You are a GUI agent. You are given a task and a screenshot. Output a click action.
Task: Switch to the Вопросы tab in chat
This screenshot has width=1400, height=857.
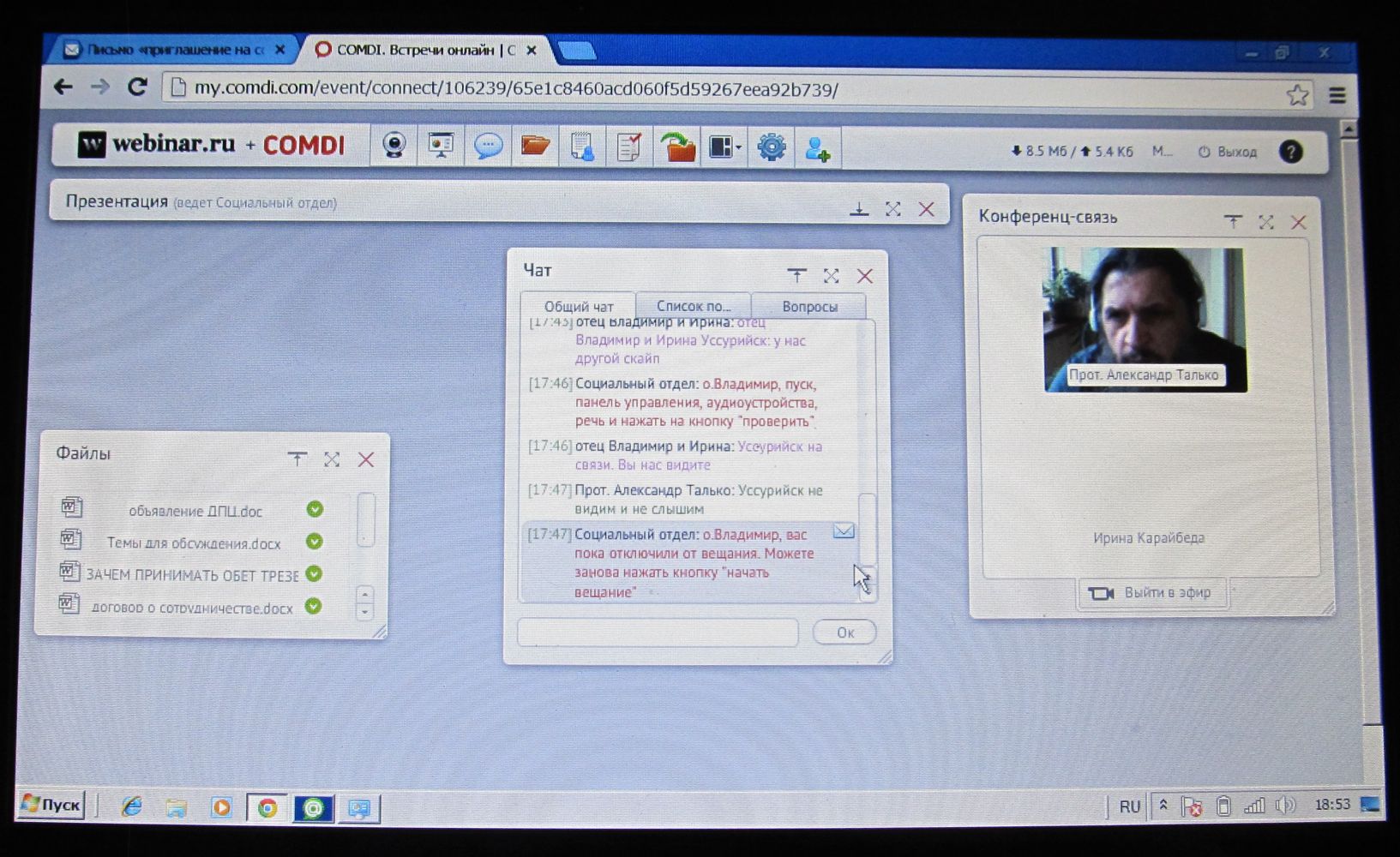point(809,306)
